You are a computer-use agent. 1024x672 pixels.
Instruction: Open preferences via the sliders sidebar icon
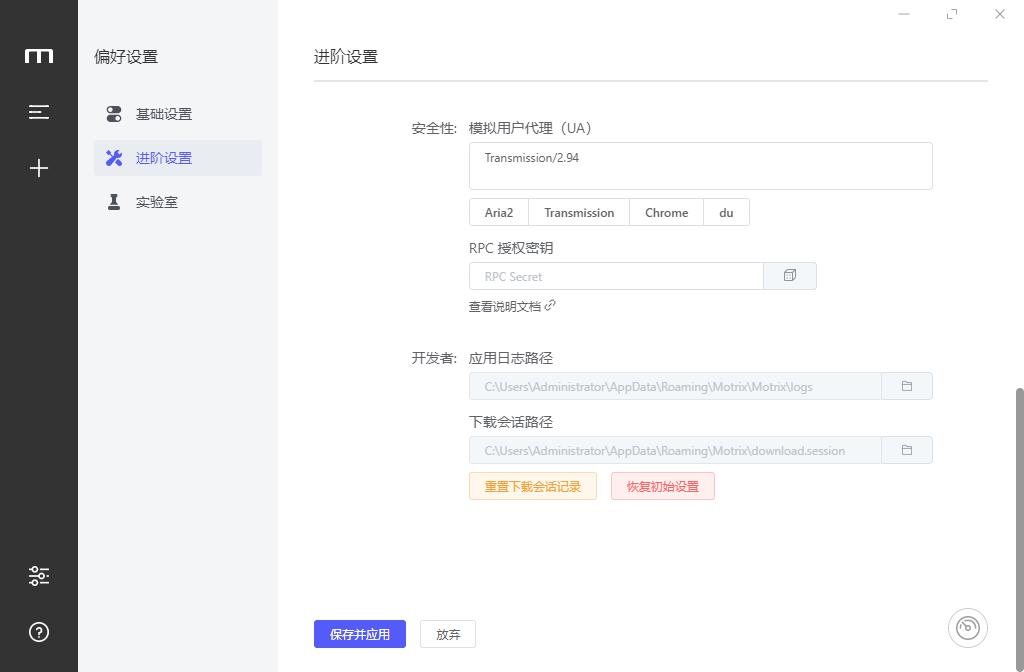pos(38,576)
